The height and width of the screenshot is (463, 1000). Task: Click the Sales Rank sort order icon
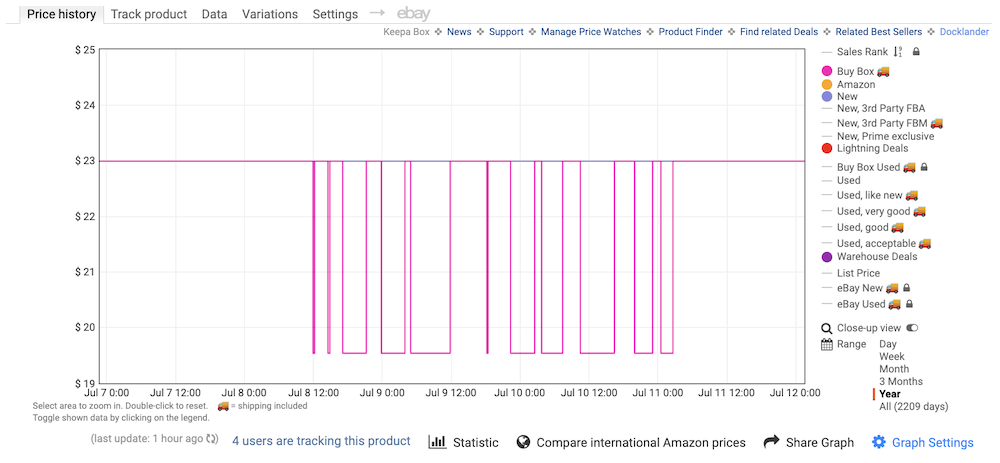point(898,52)
